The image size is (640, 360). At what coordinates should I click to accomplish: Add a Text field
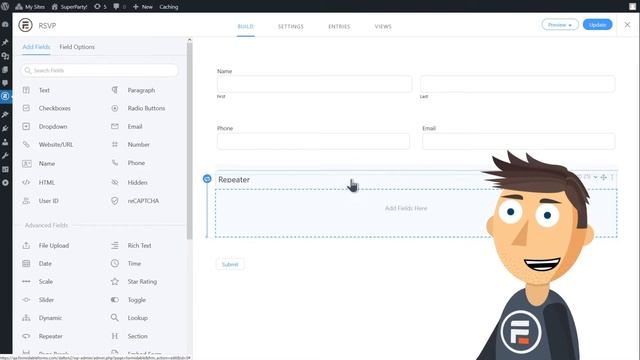(44, 90)
